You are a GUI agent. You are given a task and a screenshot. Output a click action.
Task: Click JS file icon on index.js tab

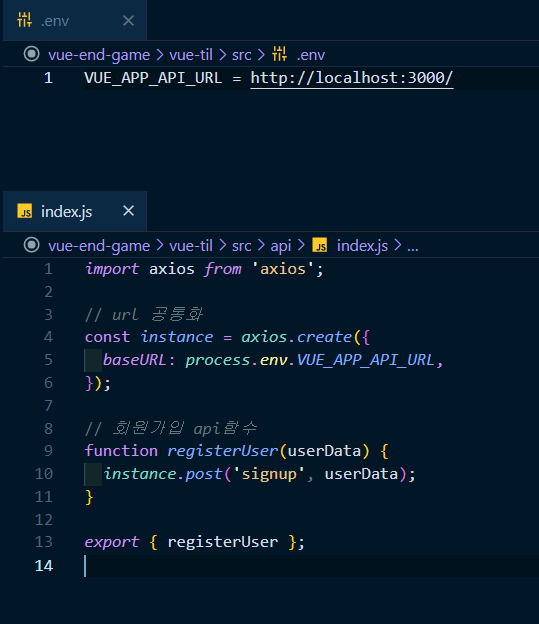[25, 211]
